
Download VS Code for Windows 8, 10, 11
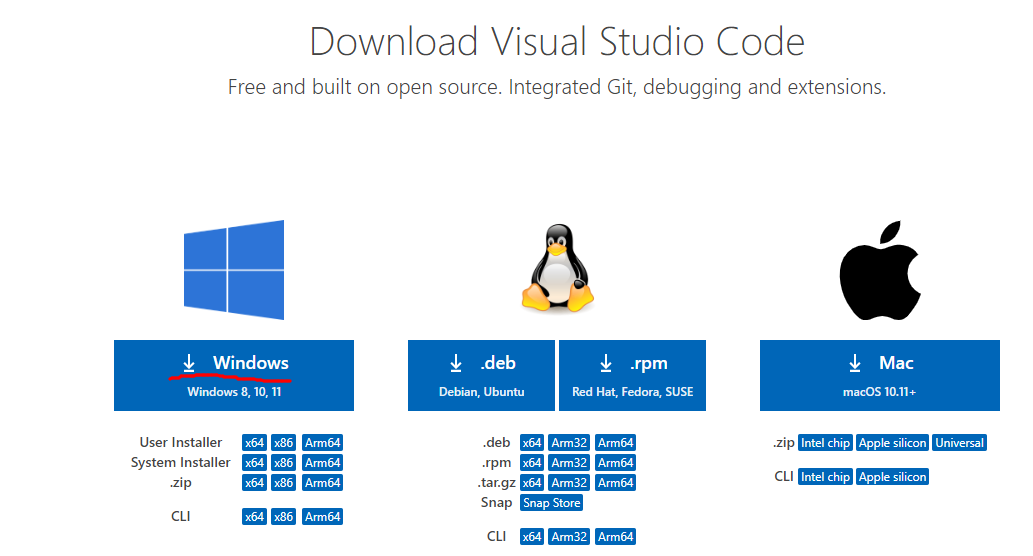coord(234,375)
